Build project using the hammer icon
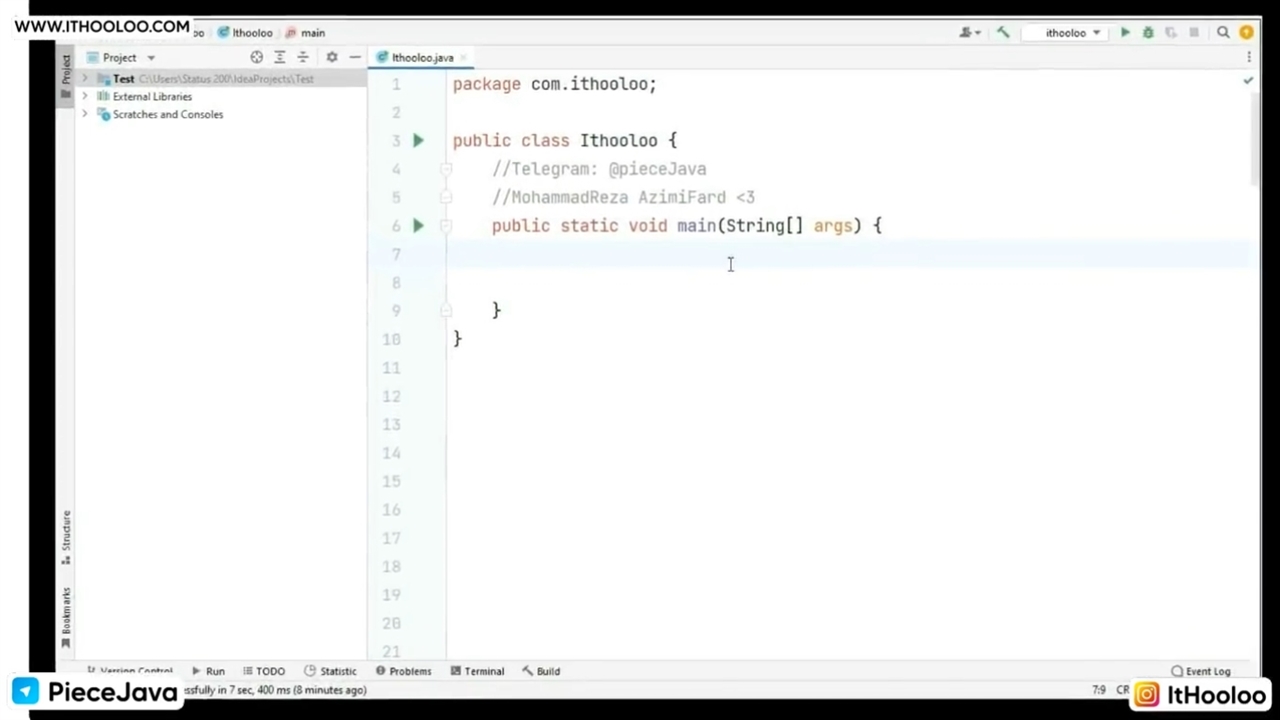Image resolution: width=1280 pixels, height=720 pixels. tap(1003, 33)
